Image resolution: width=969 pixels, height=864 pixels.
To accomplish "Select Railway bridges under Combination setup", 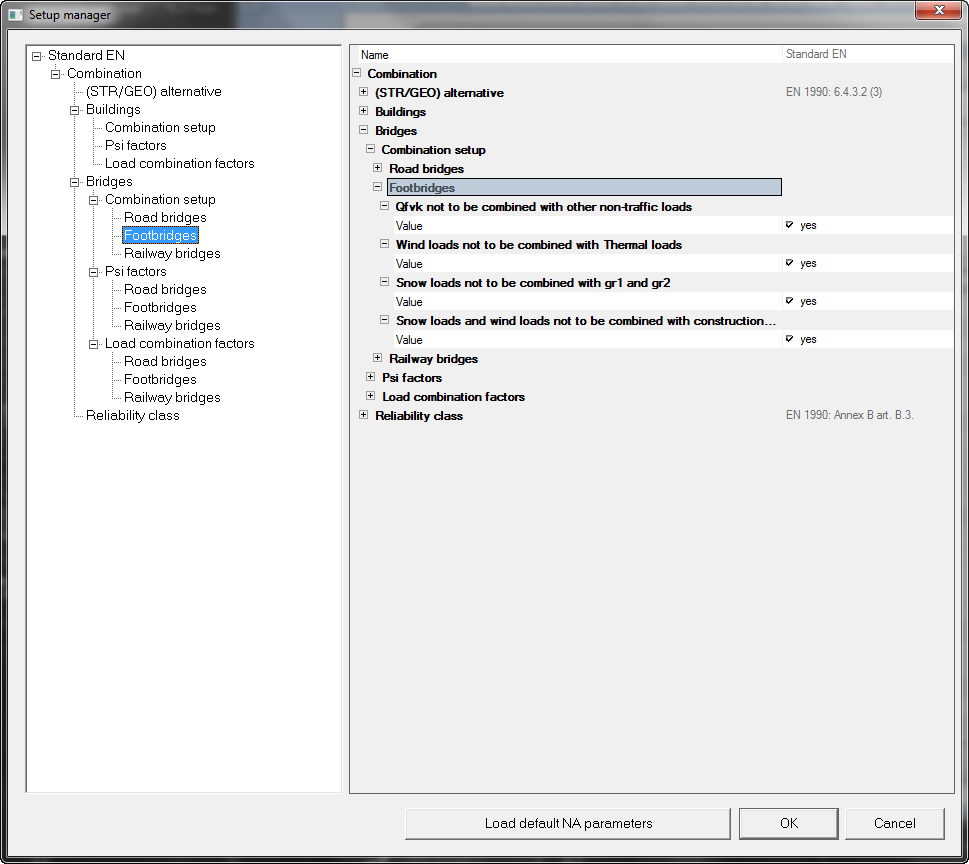I will point(172,253).
